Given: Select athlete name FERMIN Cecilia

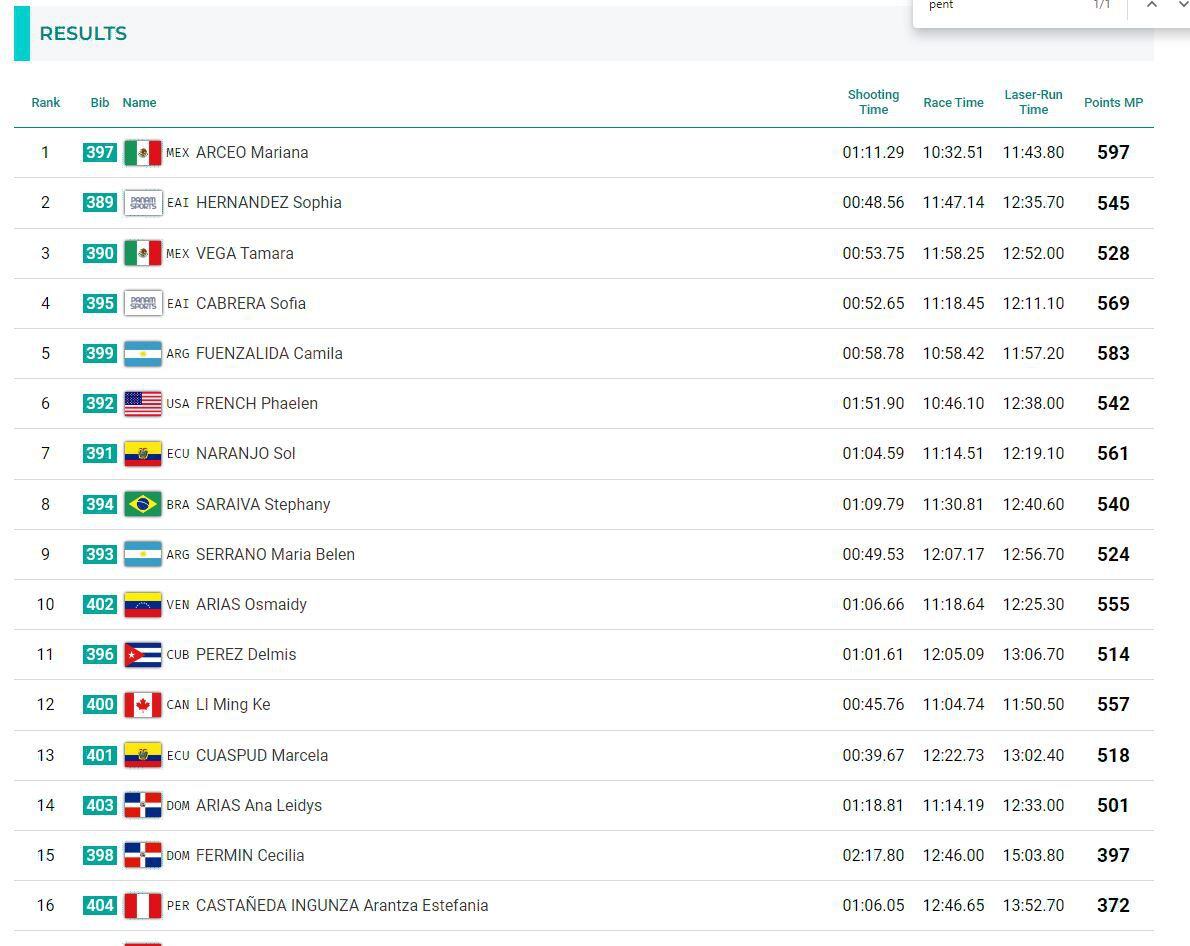Looking at the screenshot, I should click(250, 855).
